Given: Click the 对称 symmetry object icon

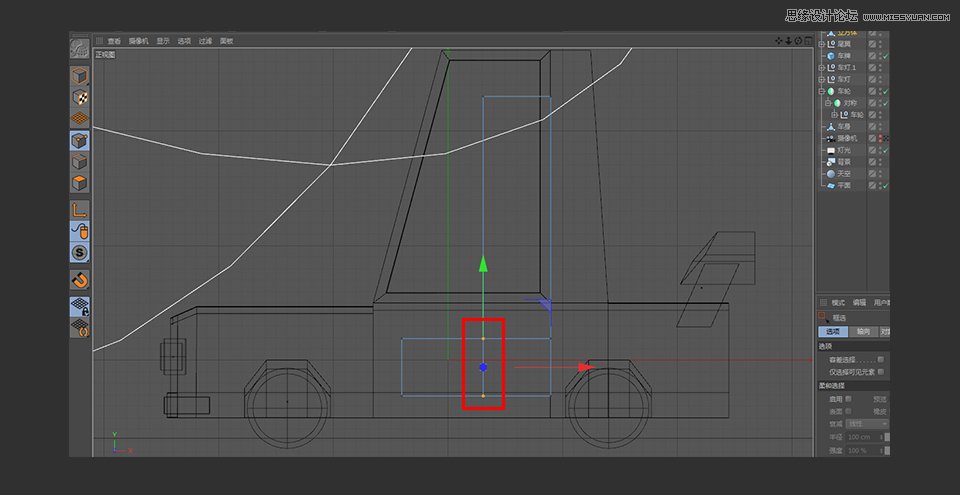Looking at the screenshot, I should [x=838, y=103].
